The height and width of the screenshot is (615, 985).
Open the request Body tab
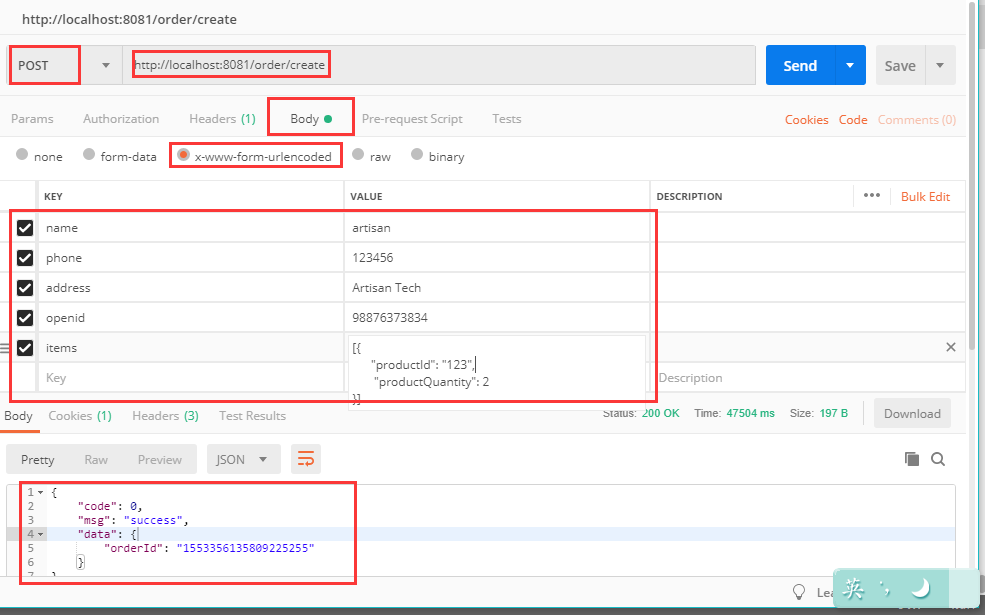[x=311, y=119]
